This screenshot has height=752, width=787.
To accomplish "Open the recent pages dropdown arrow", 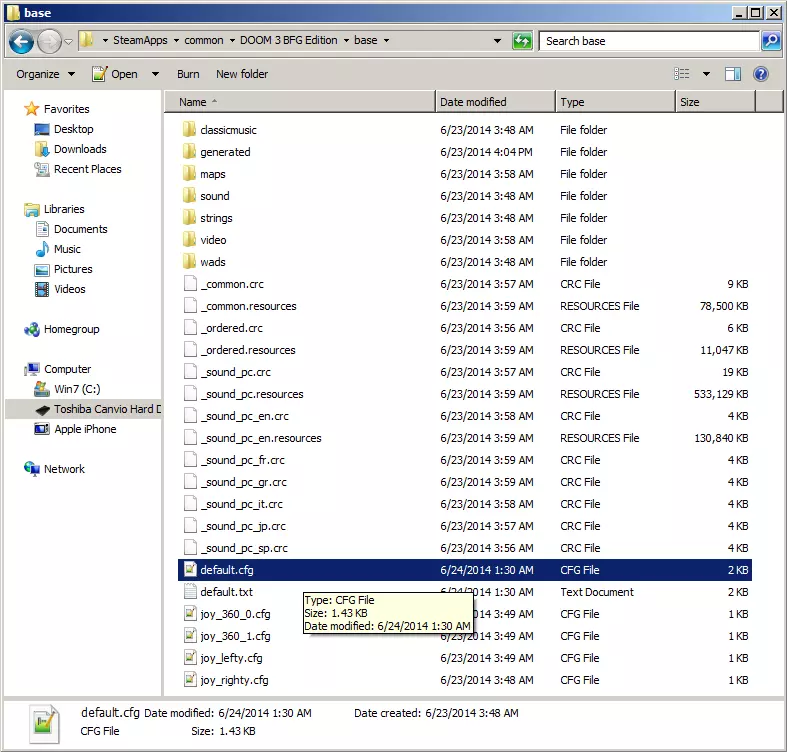I will point(69,41).
